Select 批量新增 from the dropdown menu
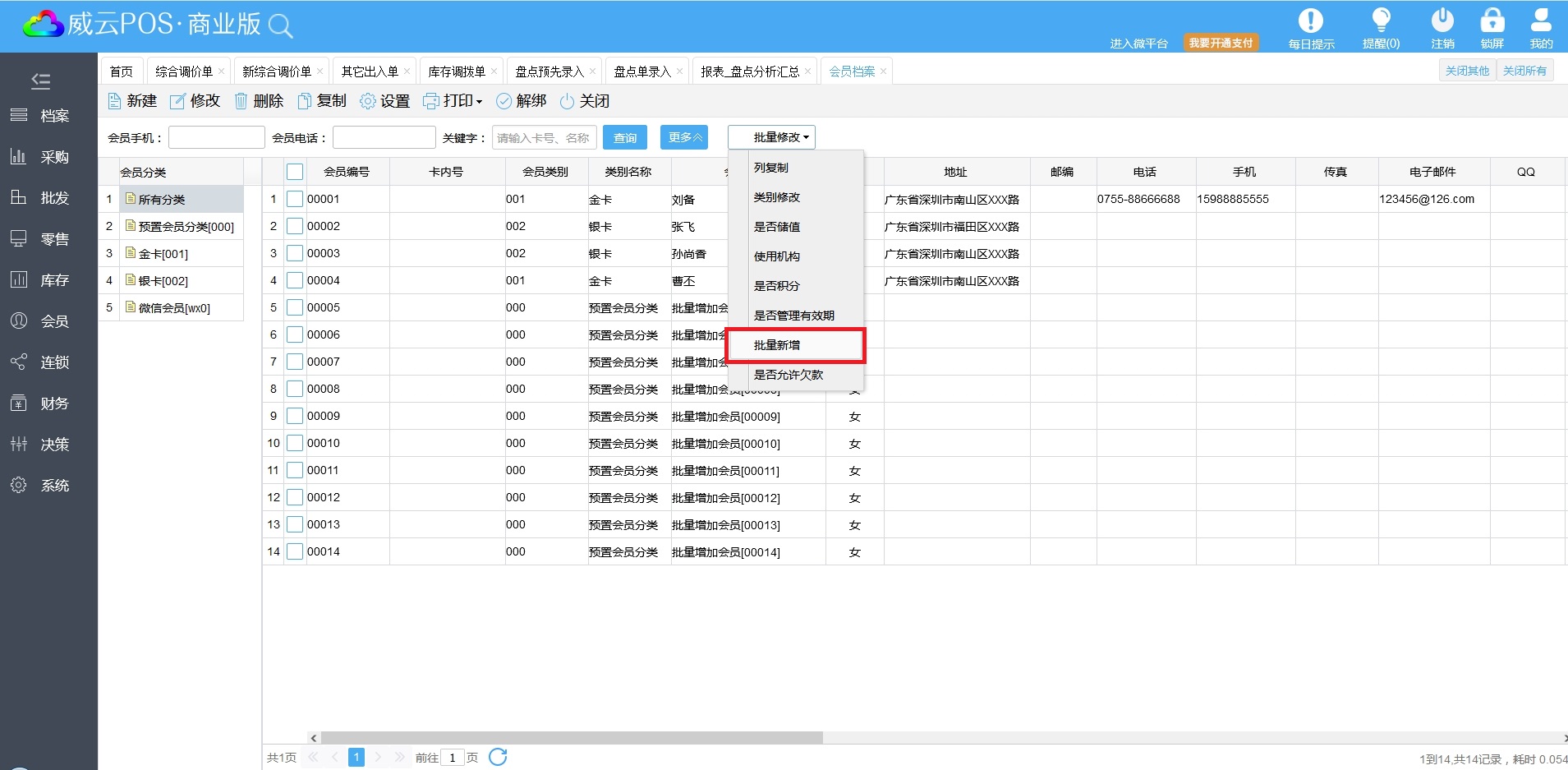The height and width of the screenshot is (770, 1568). pos(777,345)
